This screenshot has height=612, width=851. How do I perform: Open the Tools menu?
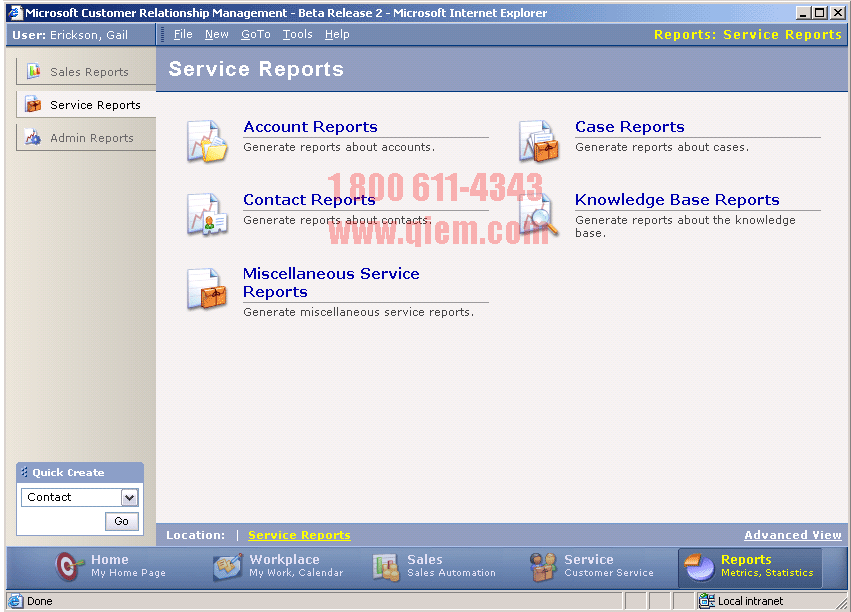297,34
